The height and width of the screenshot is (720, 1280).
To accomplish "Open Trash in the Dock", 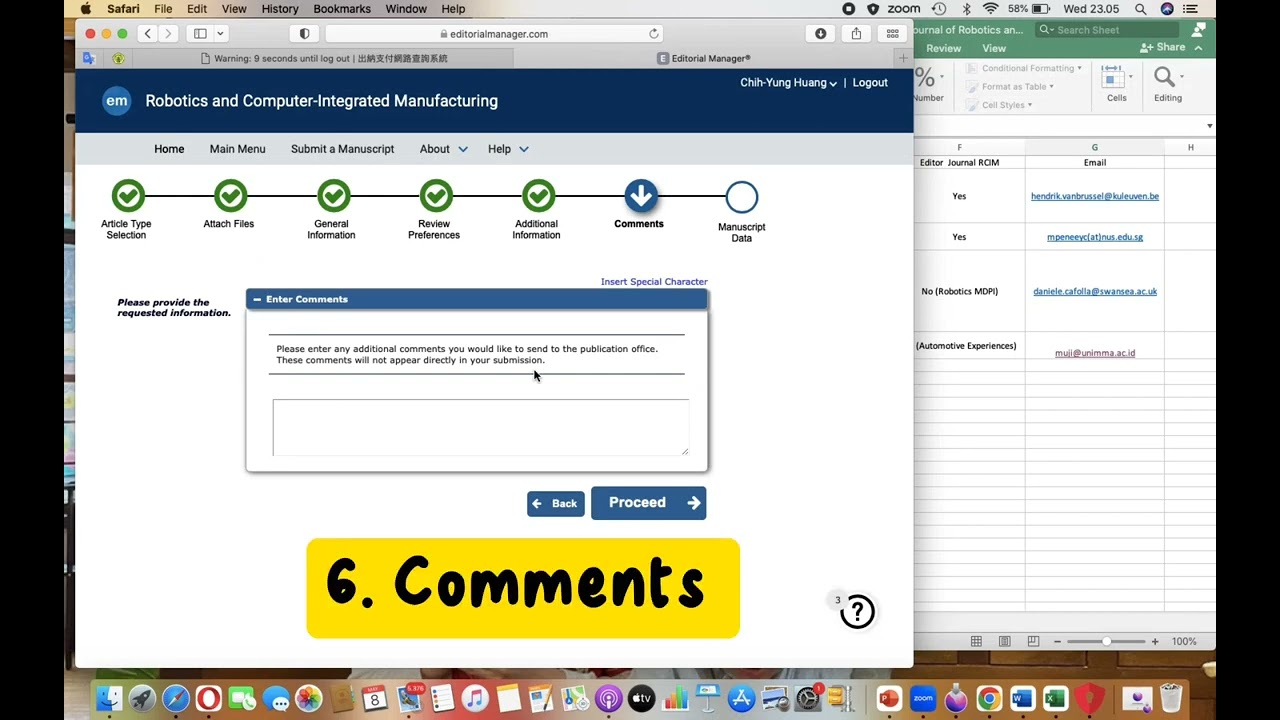I will click(x=1171, y=699).
